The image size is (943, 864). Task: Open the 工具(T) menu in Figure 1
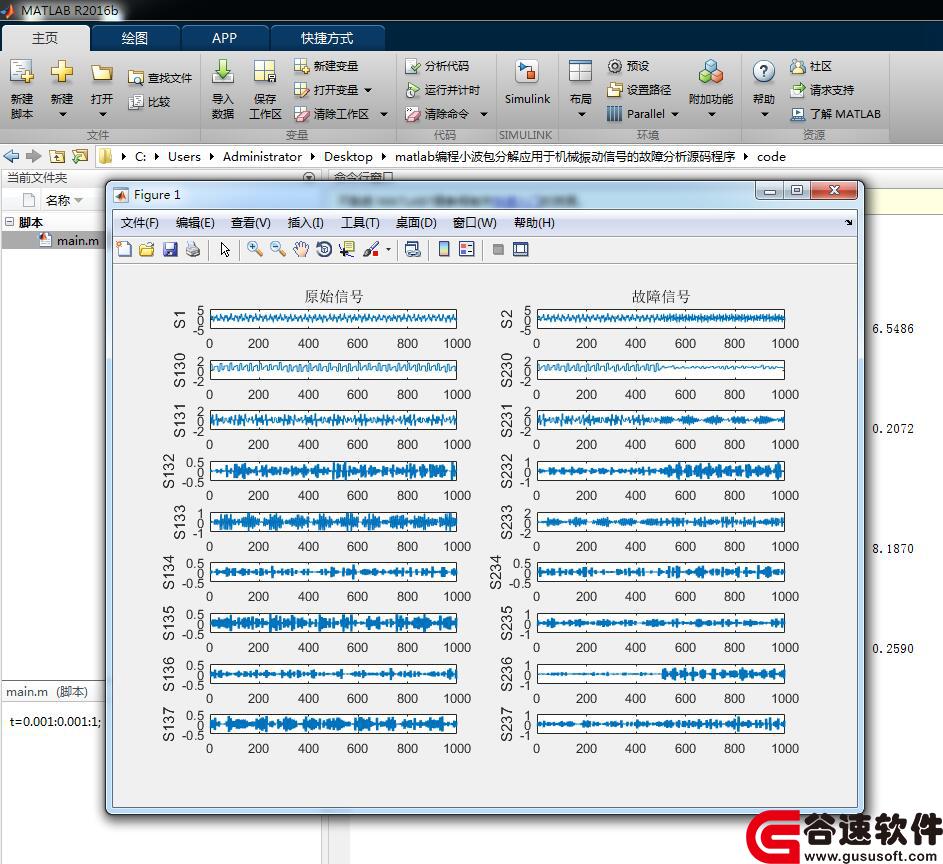tap(360, 223)
